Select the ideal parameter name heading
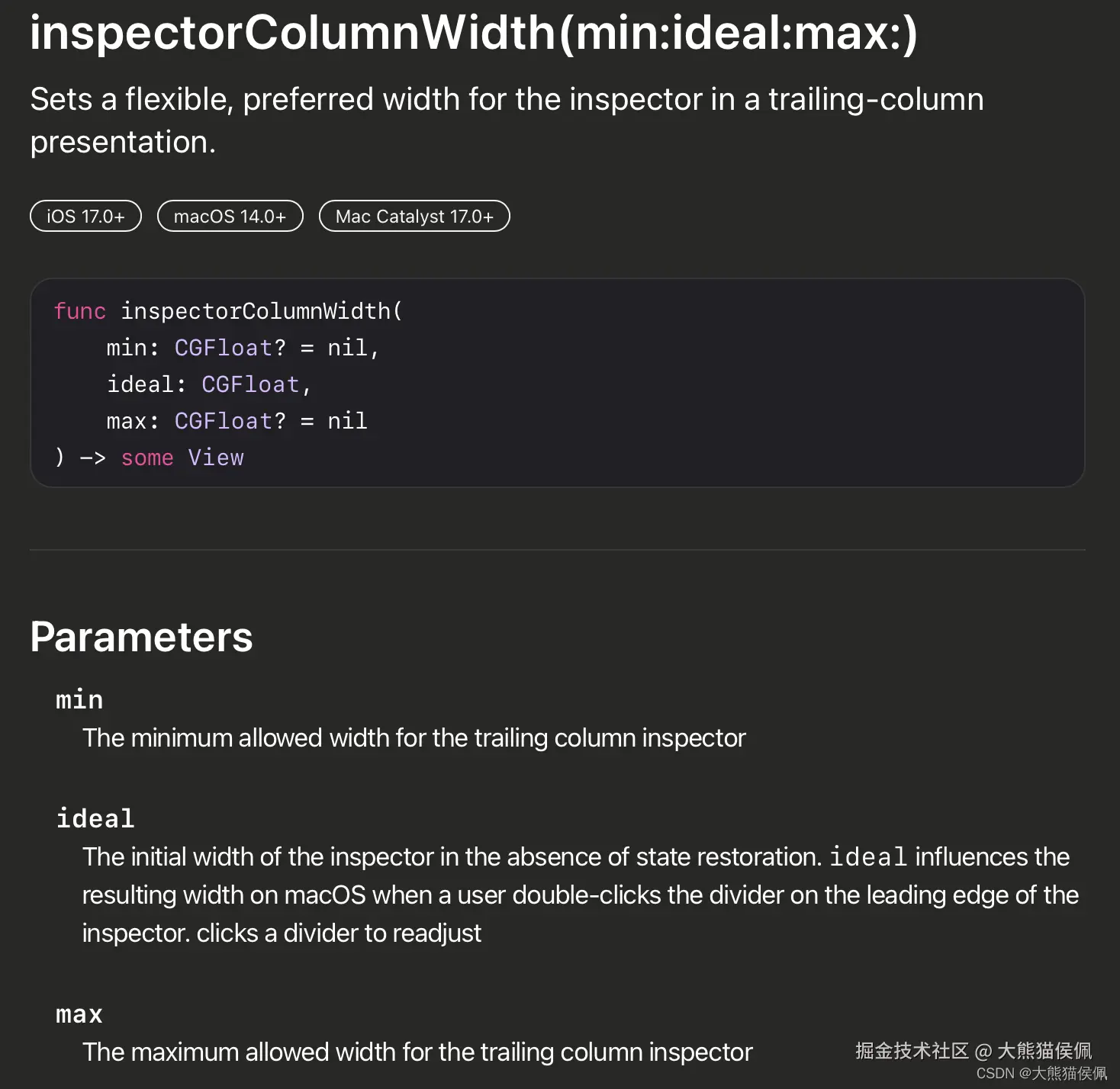 pyautogui.click(x=95, y=818)
